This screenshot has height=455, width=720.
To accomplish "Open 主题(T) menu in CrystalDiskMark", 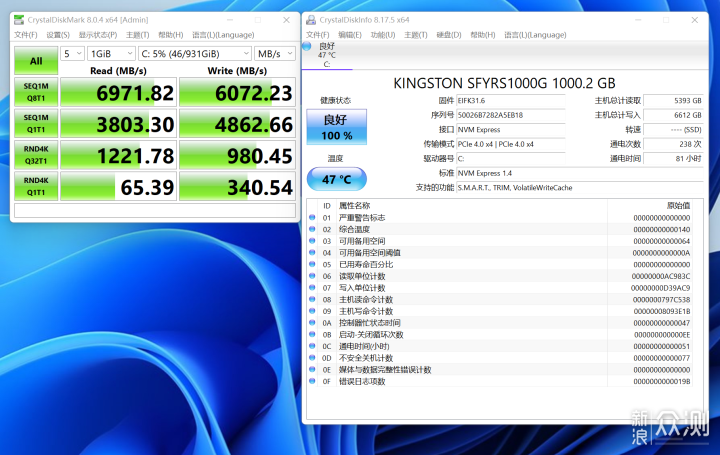I will [x=138, y=35].
